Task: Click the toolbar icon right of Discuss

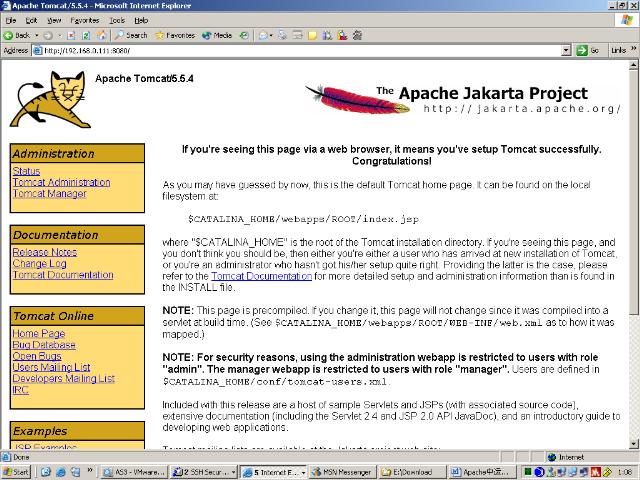Action: click(x=327, y=36)
